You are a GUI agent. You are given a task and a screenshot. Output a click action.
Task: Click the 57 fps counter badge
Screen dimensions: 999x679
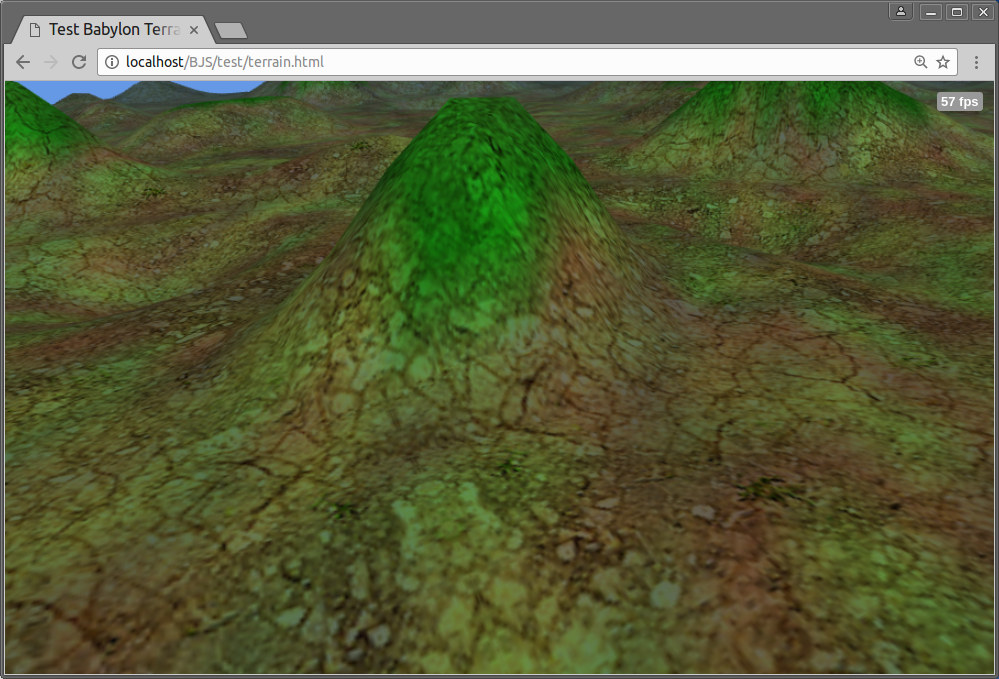[x=959, y=101]
